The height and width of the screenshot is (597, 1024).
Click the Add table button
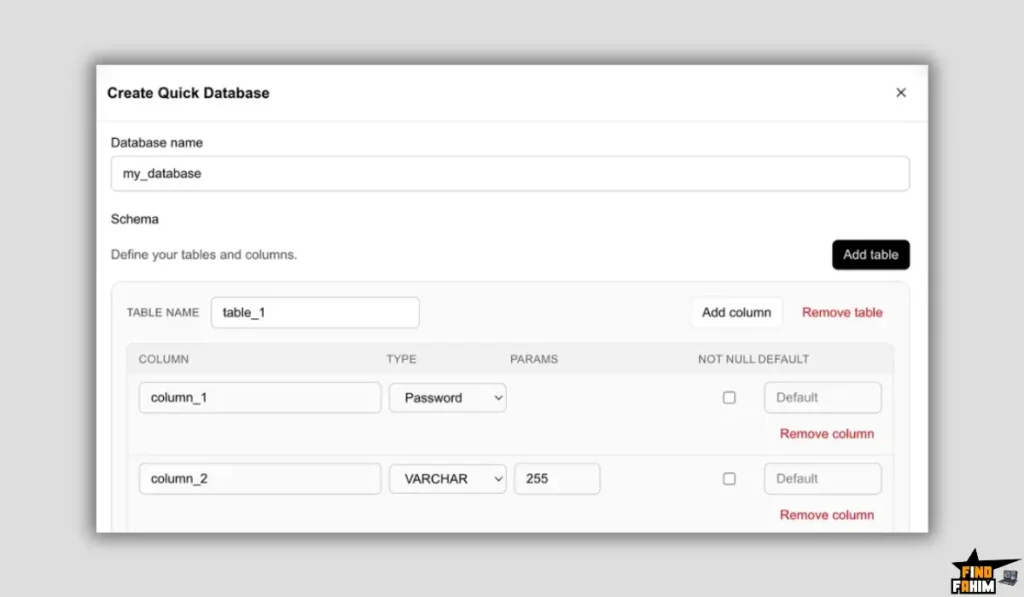[x=870, y=254]
